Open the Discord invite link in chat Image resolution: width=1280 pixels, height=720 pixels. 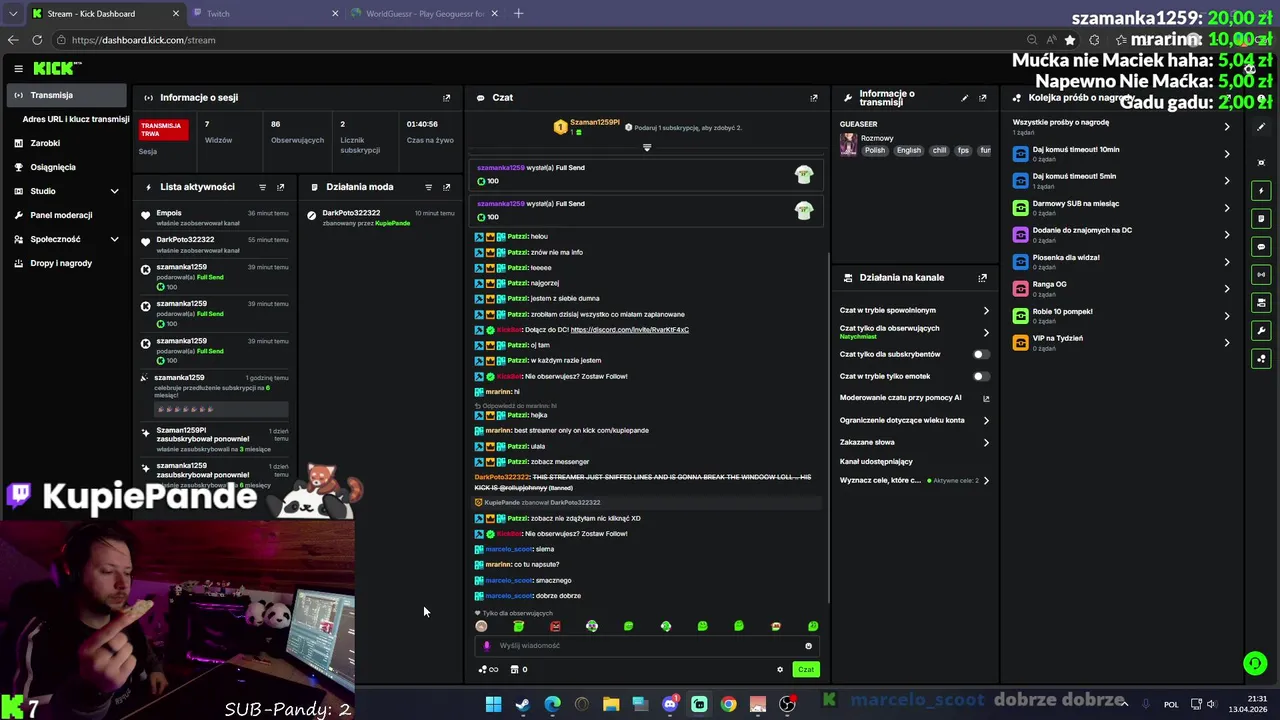629,330
